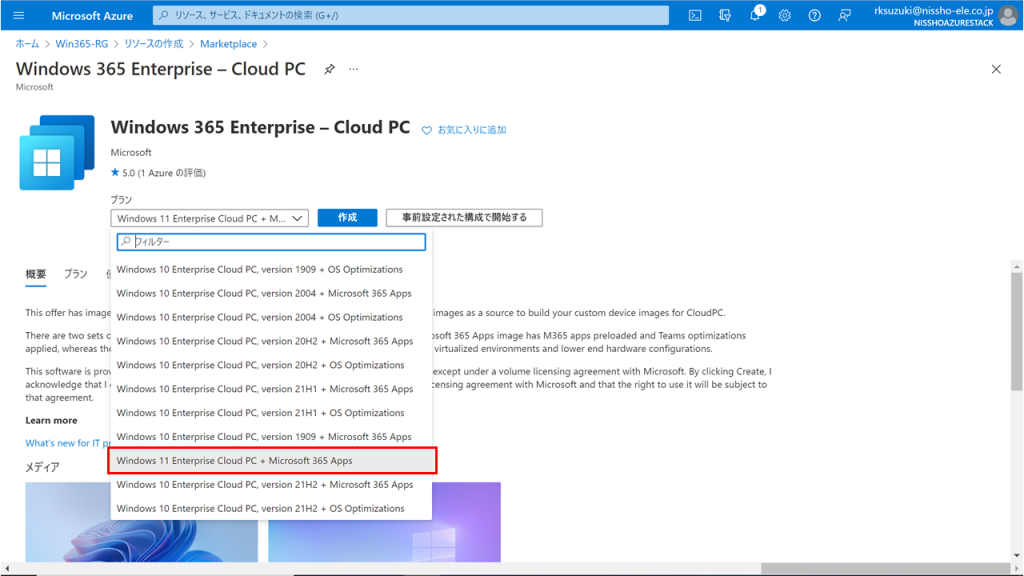Screen dimensions: 1024x576
Task: Select Windows 10 version 1909 + Microsoft 365 Apps
Action: point(271,436)
